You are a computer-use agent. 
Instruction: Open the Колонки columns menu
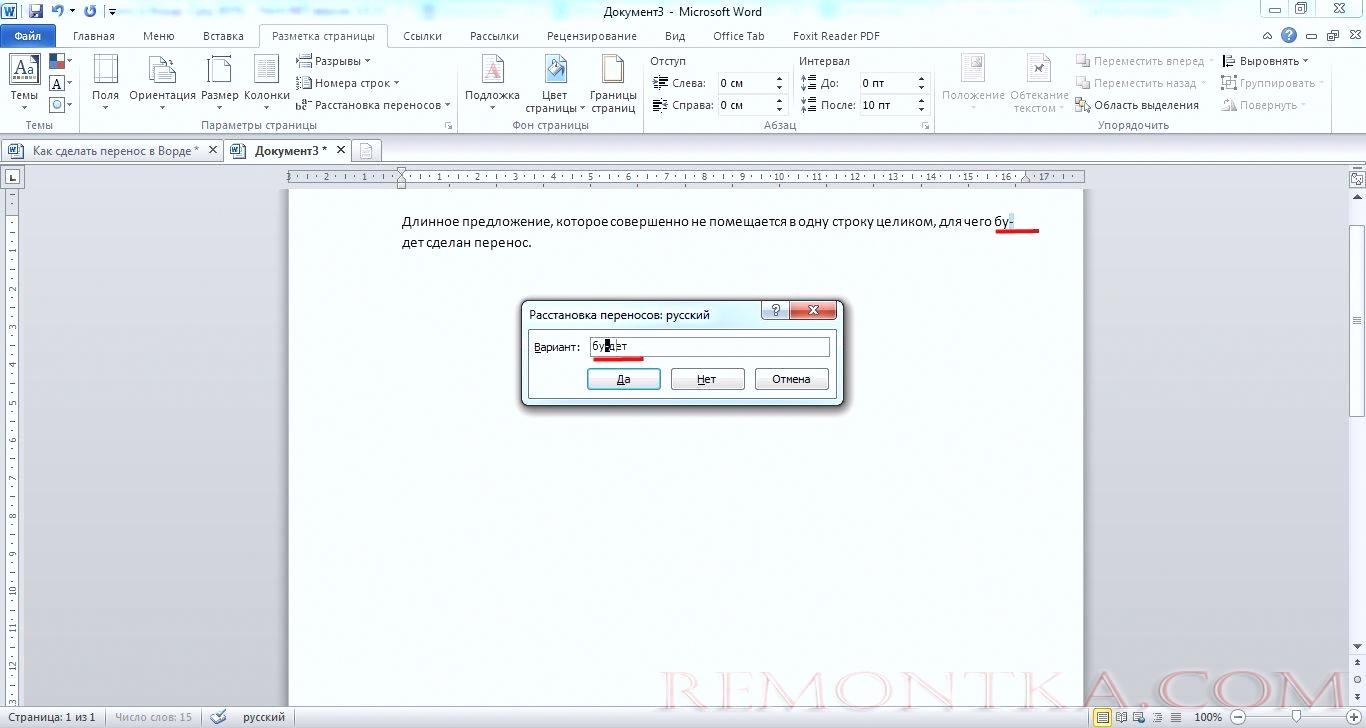click(x=267, y=83)
